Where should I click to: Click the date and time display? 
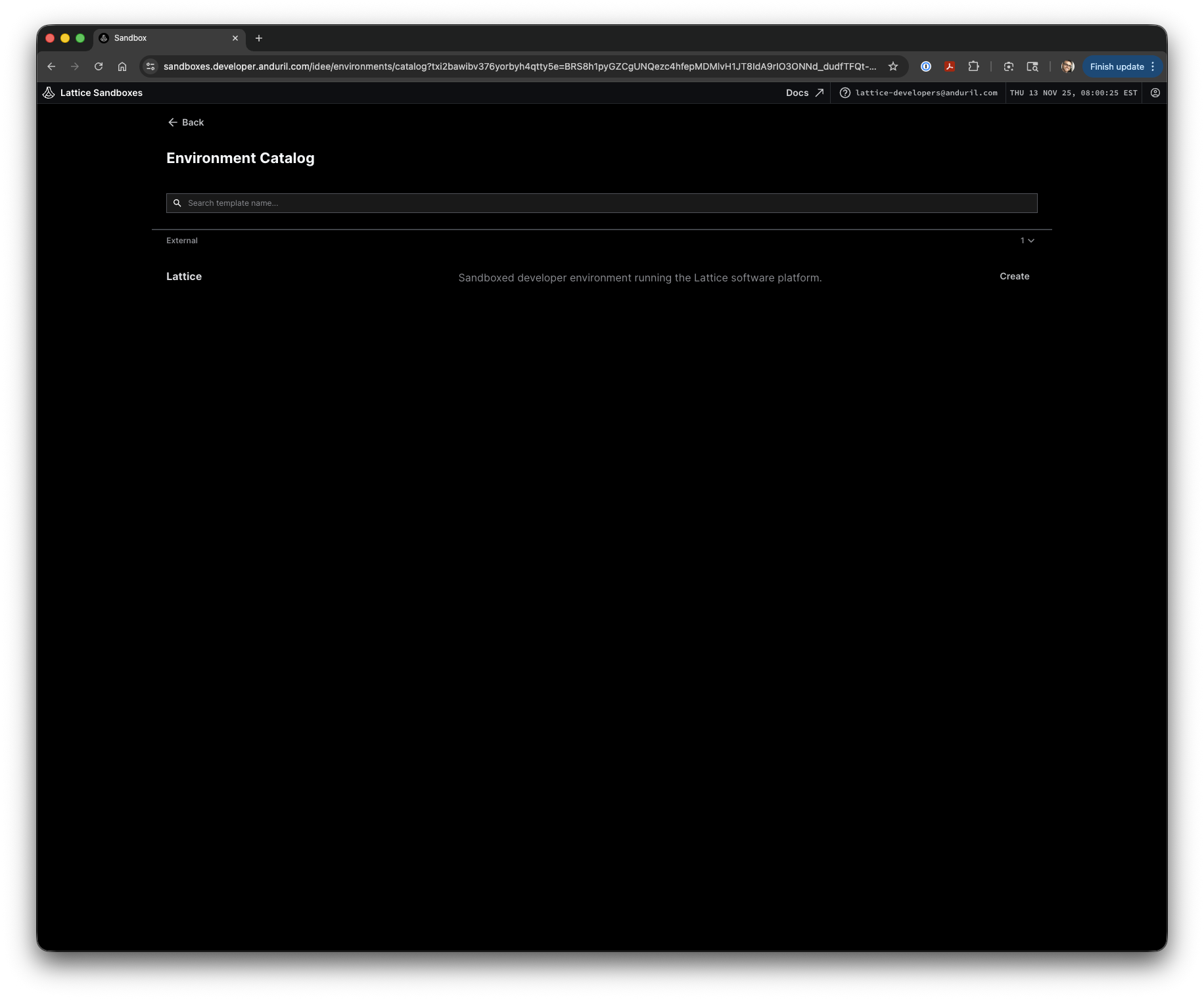(1073, 93)
